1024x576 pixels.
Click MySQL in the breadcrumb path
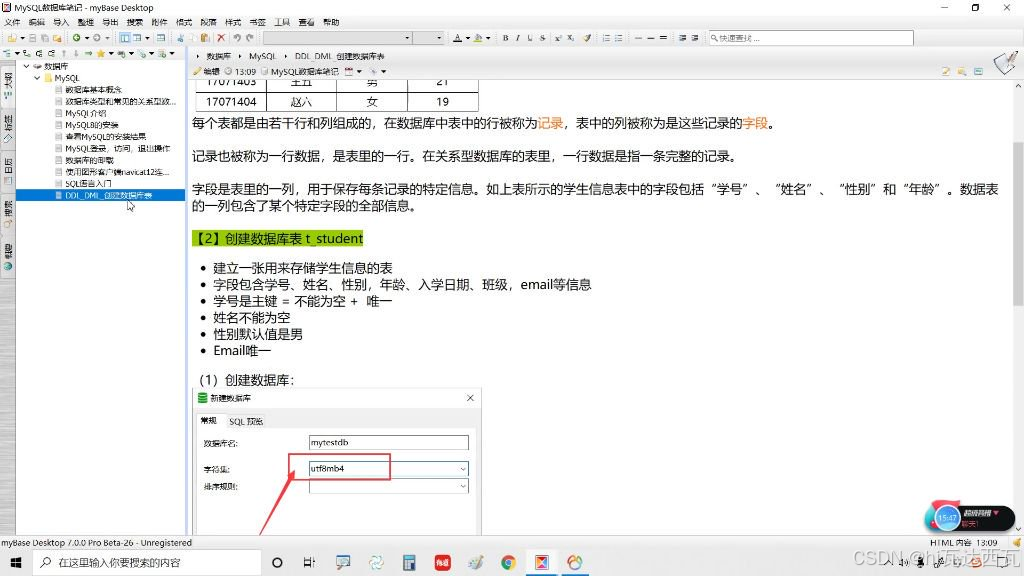[x=263, y=56]
